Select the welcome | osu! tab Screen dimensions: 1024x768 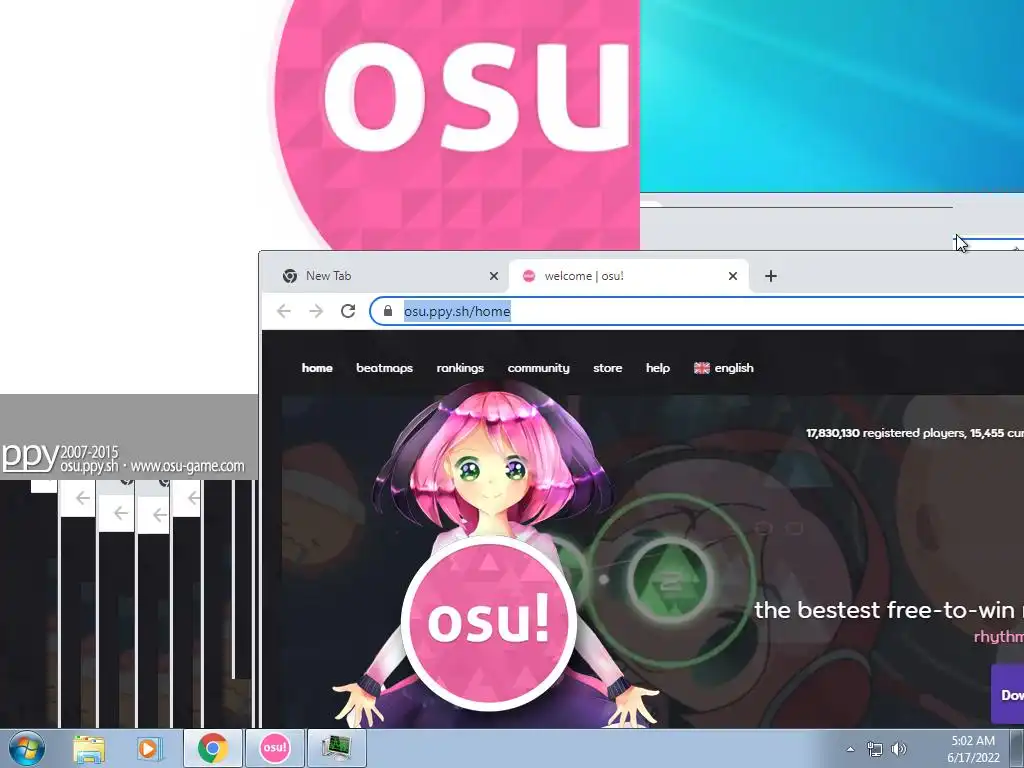coord(628,276)
